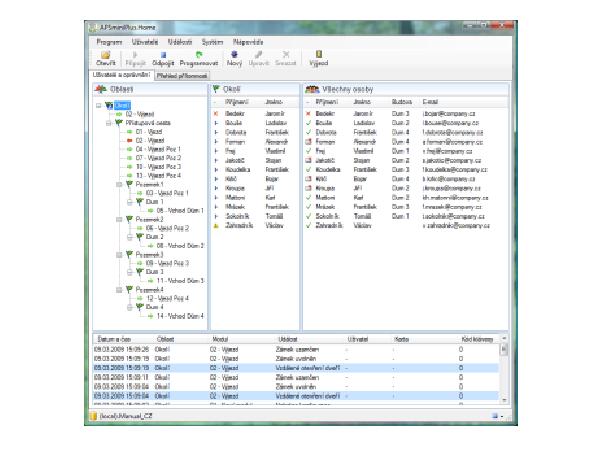Collapse the Pozemek 1 tree node
The height and width of the screenshot is (450, 600).
point(118,184)
